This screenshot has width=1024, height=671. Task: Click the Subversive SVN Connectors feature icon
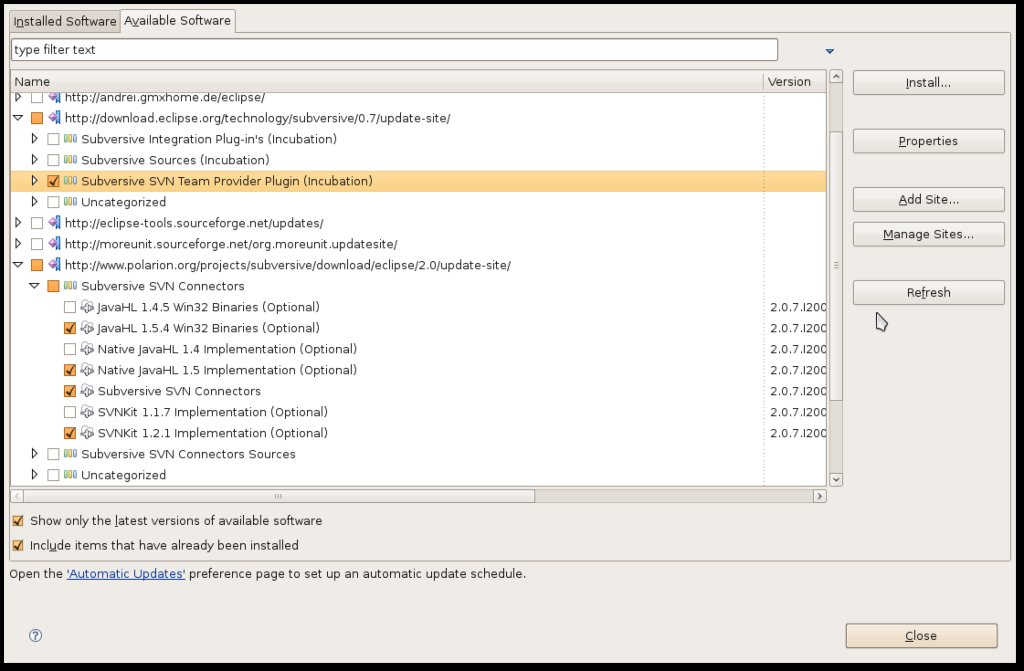point(87,391)
